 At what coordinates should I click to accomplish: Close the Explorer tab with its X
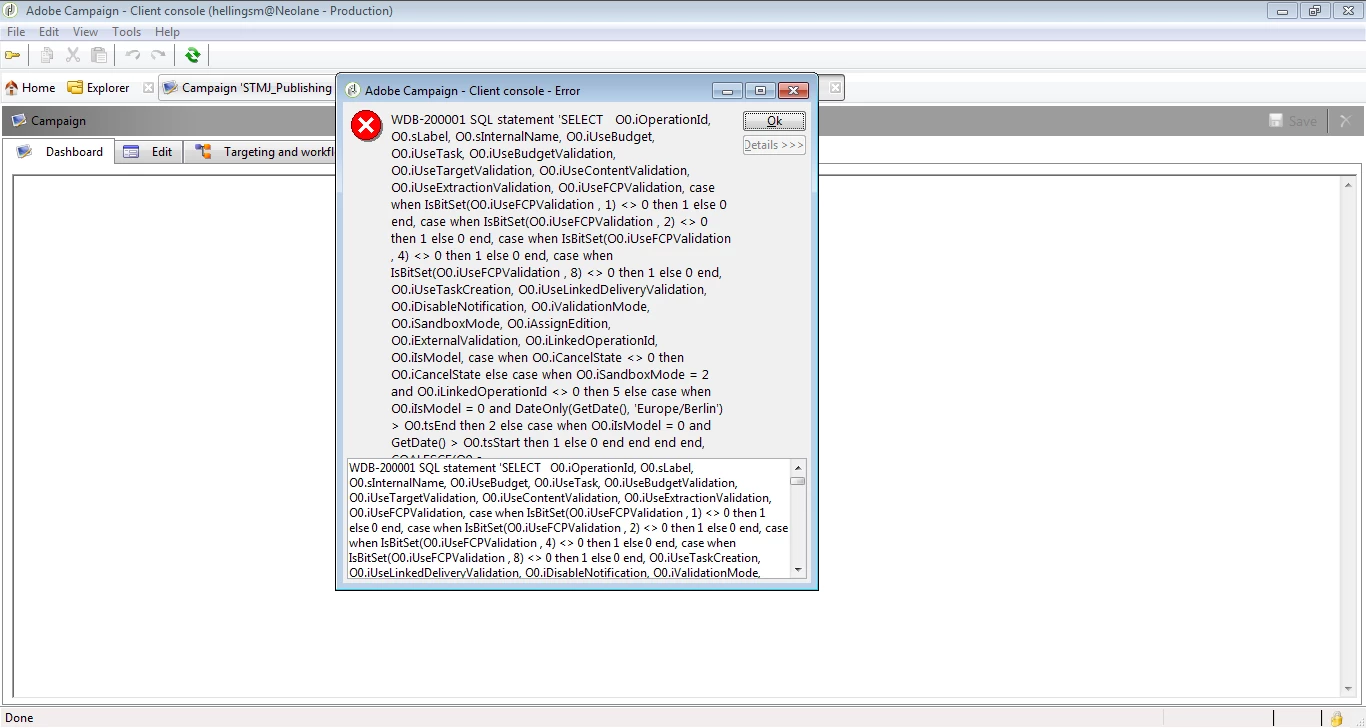(149, 88)
